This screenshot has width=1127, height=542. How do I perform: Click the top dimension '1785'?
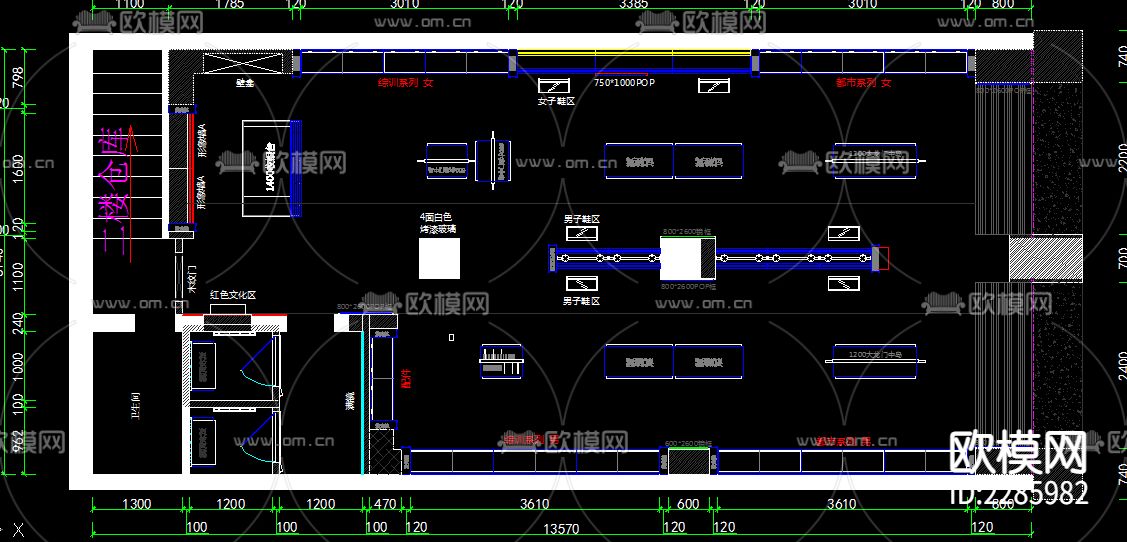coord(230,4)
